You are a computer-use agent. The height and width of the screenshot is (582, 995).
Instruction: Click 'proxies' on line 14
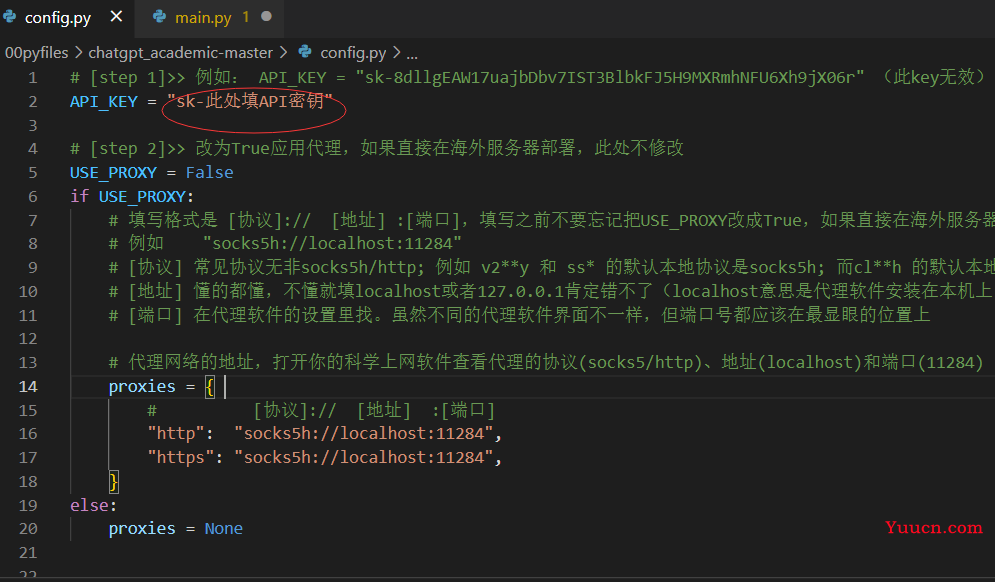[x=142, y=387]
